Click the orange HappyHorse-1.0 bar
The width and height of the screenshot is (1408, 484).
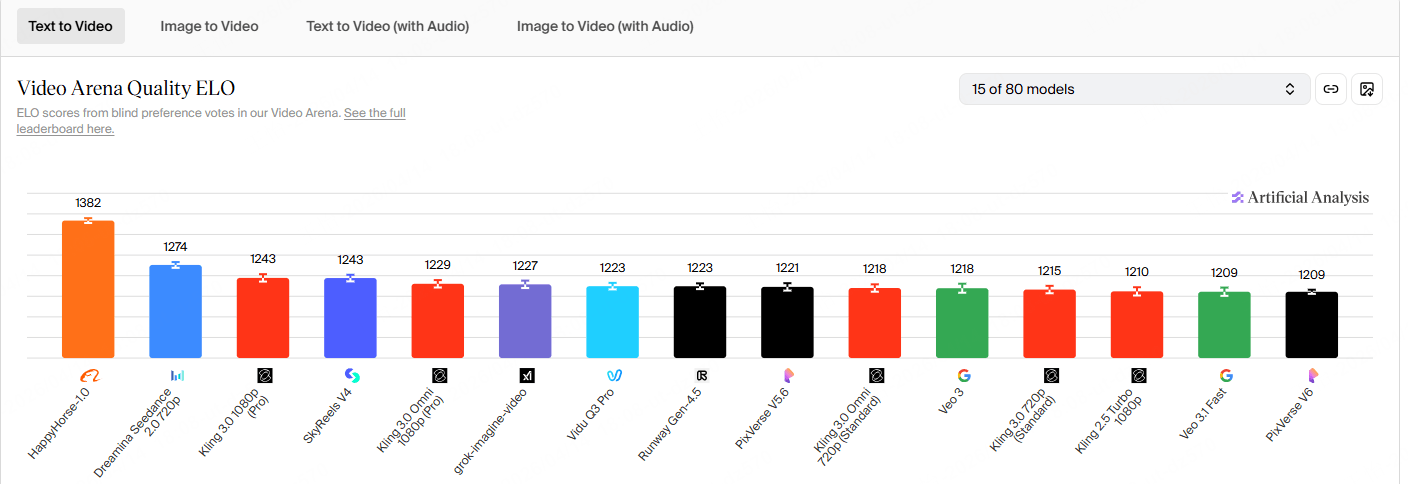pyautogui.click(x=88, y=290)
